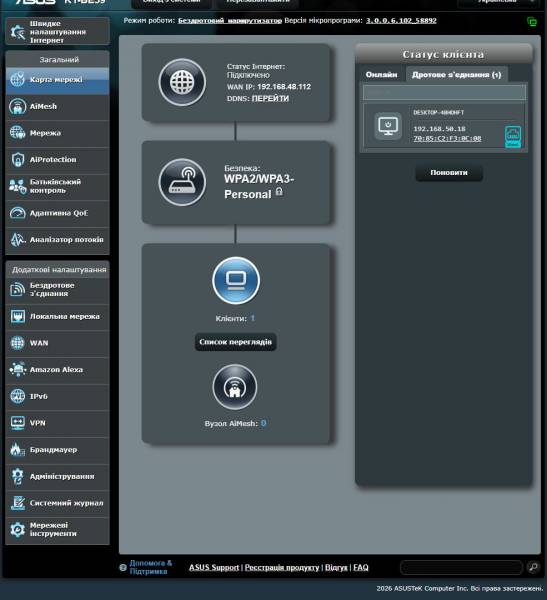The width and height of the screenshot is (547, 600).
Task: Open the FAQ link in footer
Action: point(361,567)
